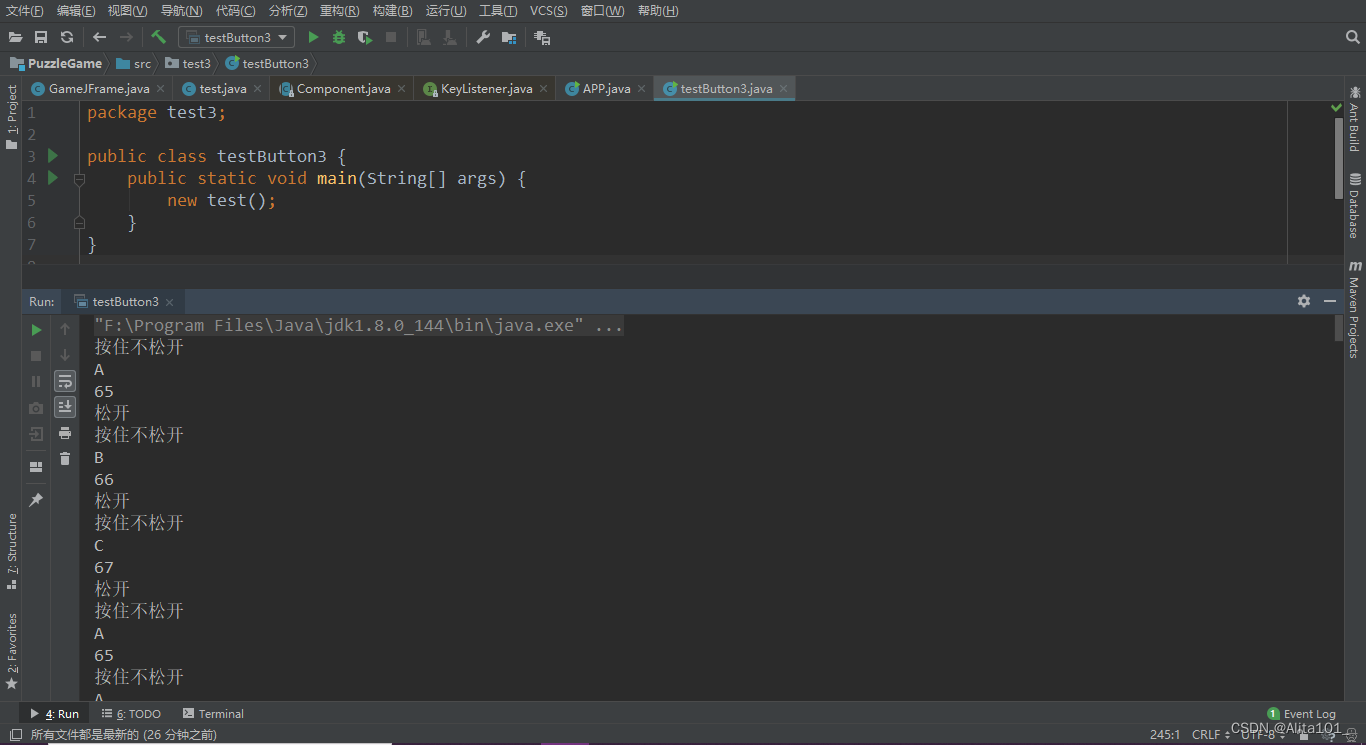Stop process square in Run panel
Viewport: 1366px width, 745px height.
[36, 355]
